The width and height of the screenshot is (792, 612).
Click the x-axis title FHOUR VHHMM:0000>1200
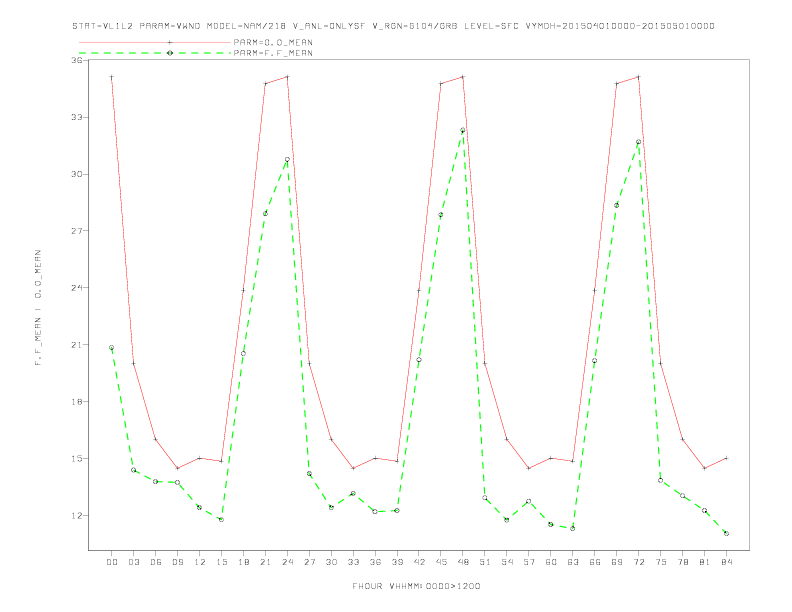[x=416, y=586]
